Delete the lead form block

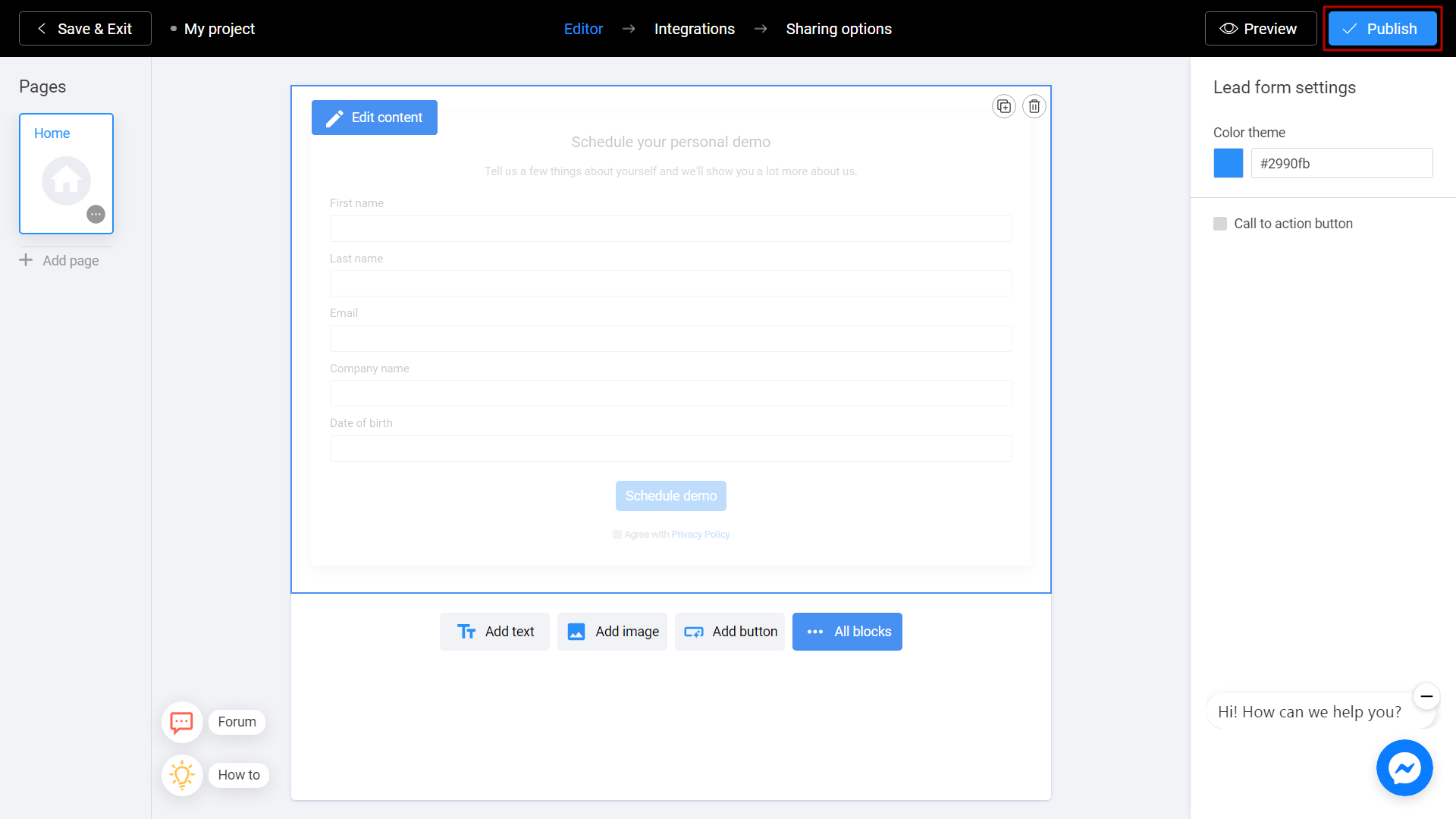click(1034, 106)
